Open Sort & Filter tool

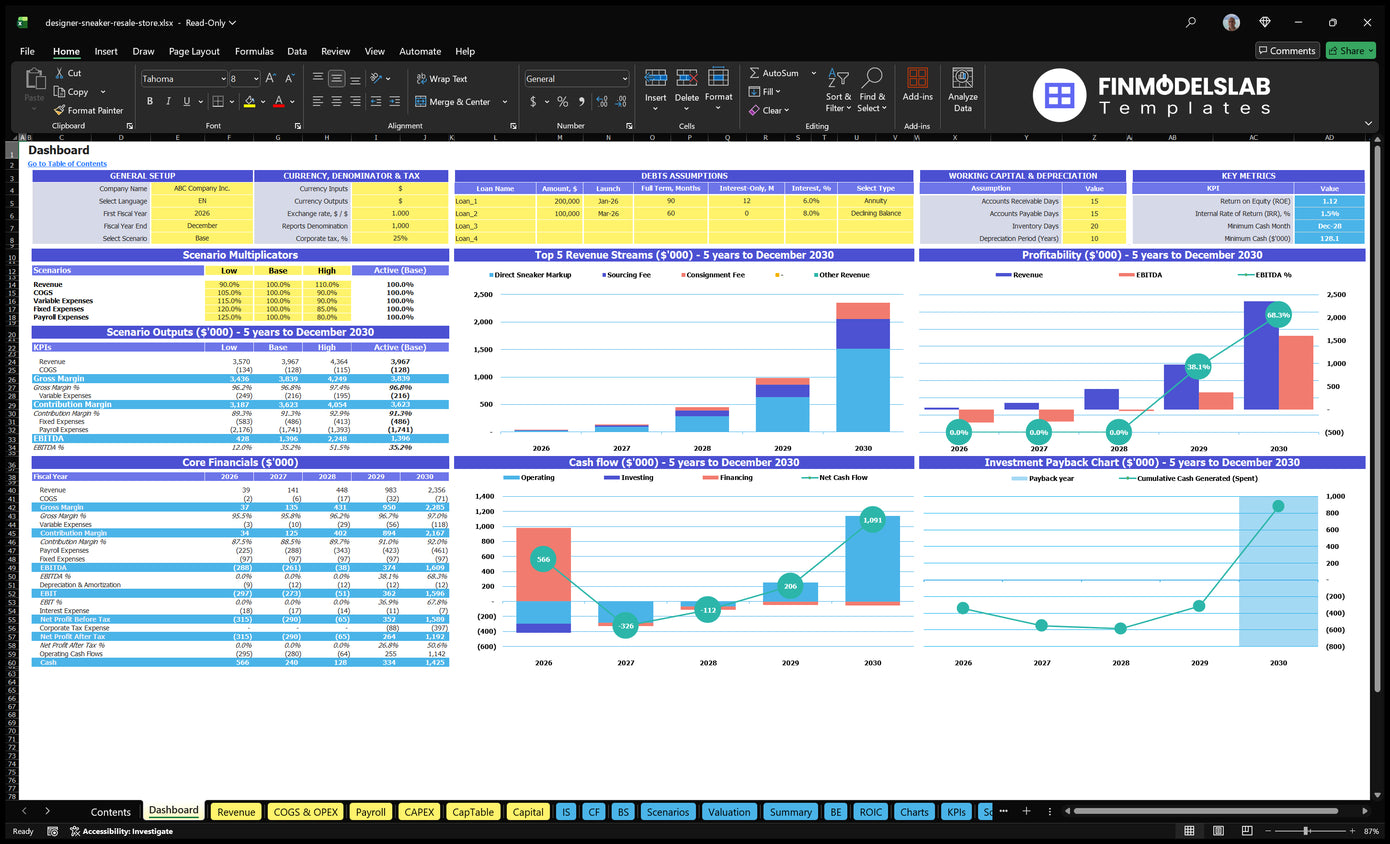click(x=838, y=90)
